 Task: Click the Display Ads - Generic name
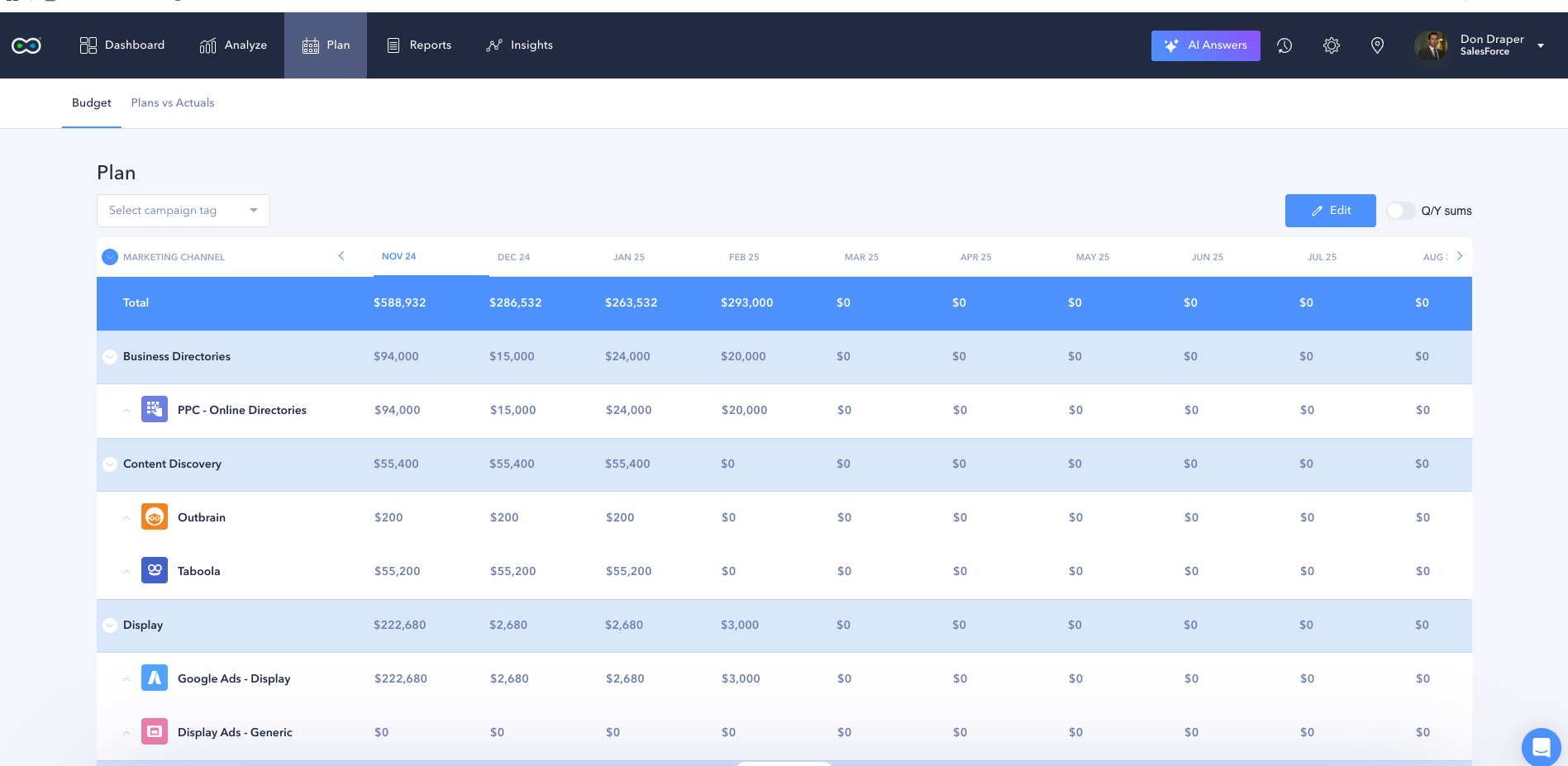pos(235,733)
